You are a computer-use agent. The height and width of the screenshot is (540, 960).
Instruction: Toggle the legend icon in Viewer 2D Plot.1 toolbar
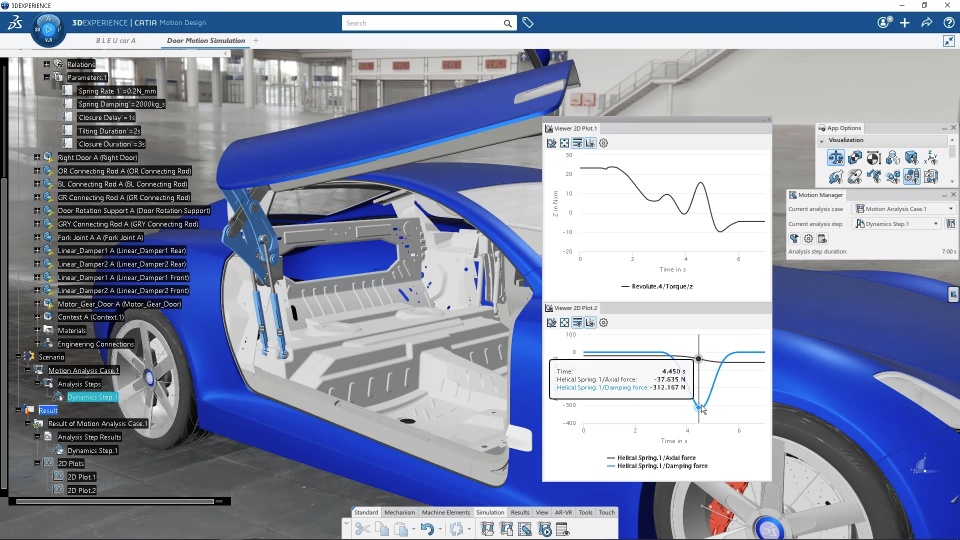pyautogui.click(x=577, y=143)
